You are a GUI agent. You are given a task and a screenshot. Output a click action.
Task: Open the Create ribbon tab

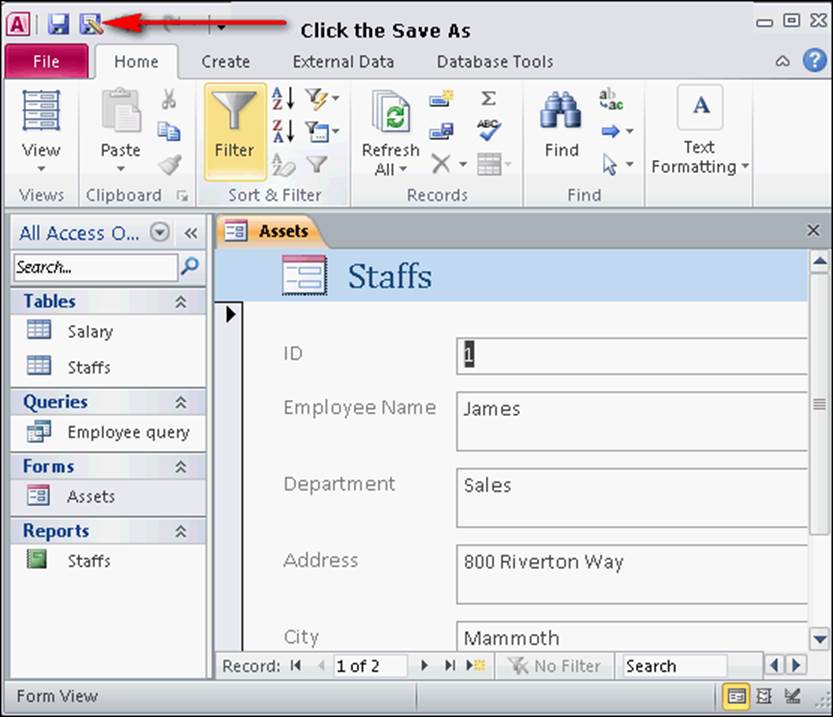pos(225,61)
